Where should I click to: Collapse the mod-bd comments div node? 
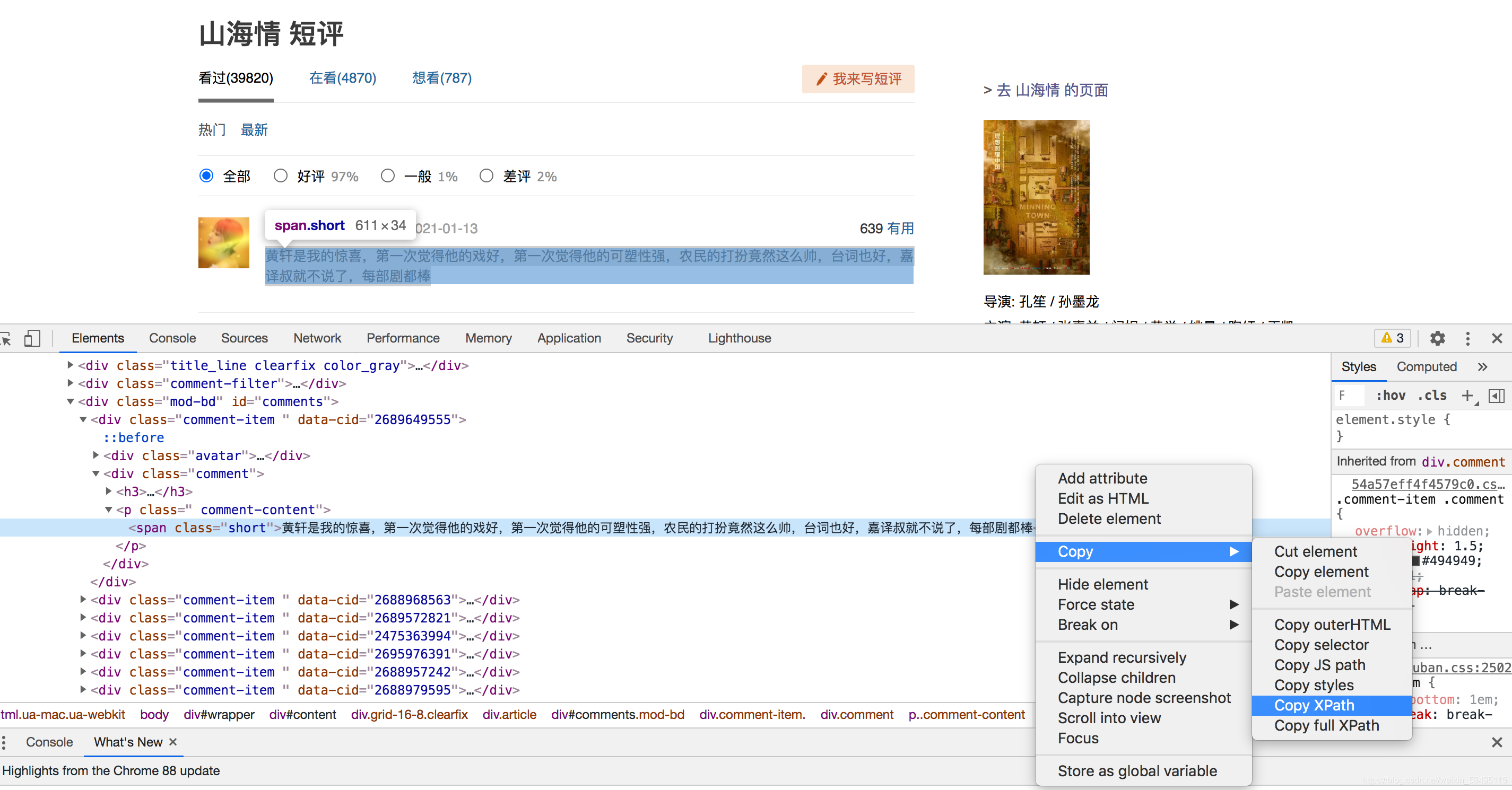tap(71, 402)
